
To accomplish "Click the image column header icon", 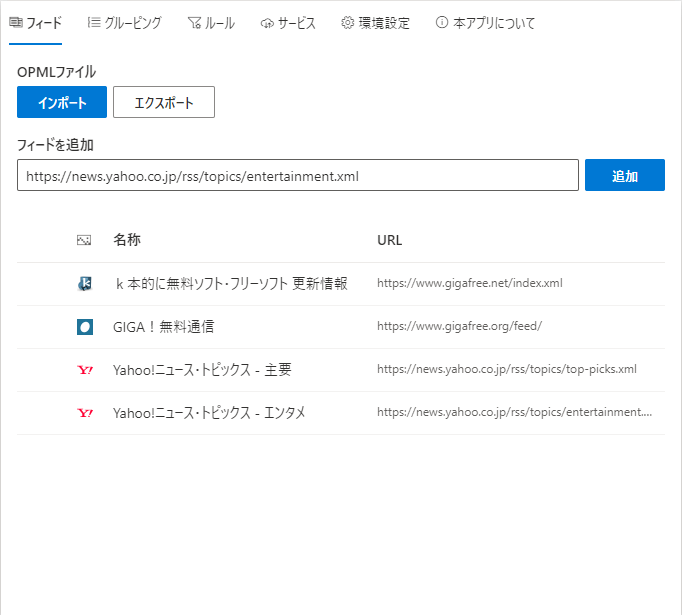I will pos(84,240).
